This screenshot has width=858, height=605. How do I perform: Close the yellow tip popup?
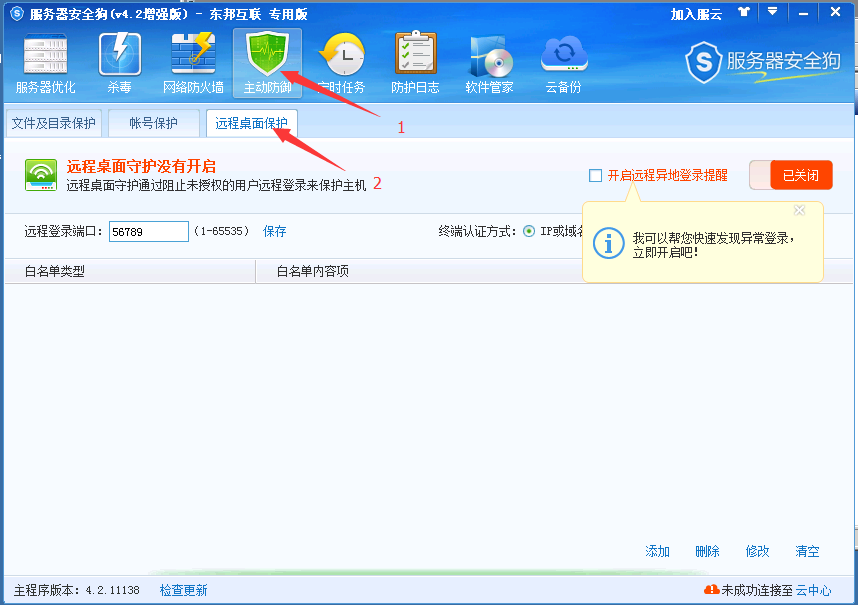pos(799,211)
